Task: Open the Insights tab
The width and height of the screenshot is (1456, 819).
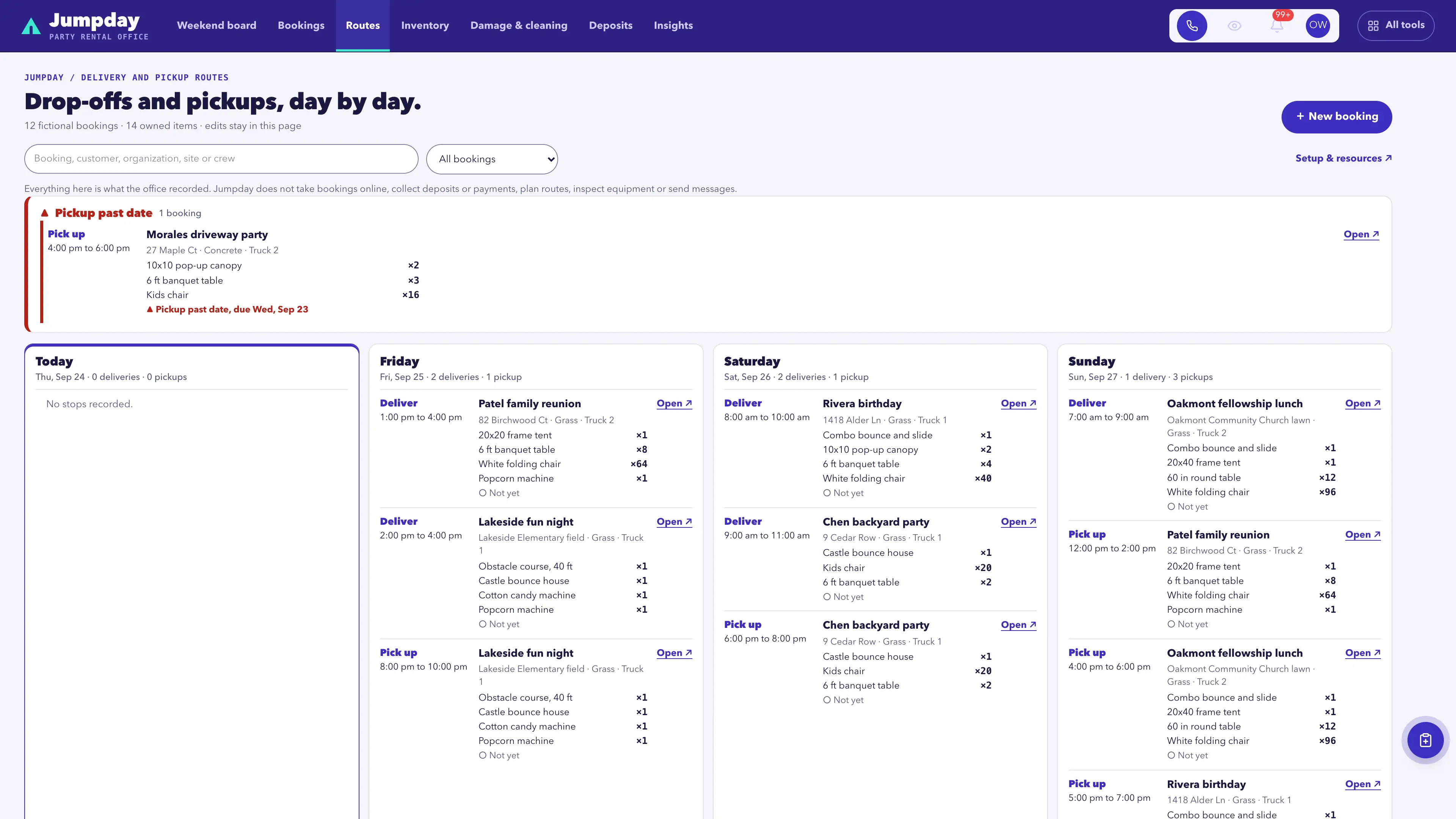Action: 673,25
